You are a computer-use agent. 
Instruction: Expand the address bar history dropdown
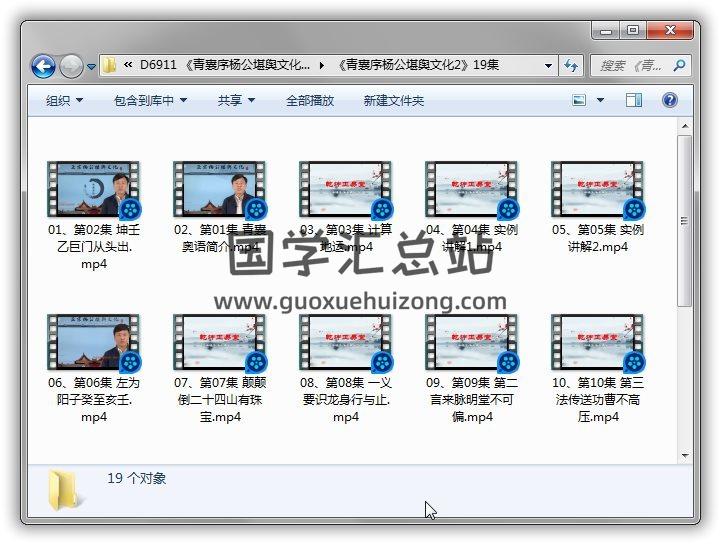(x=548, y=66)
